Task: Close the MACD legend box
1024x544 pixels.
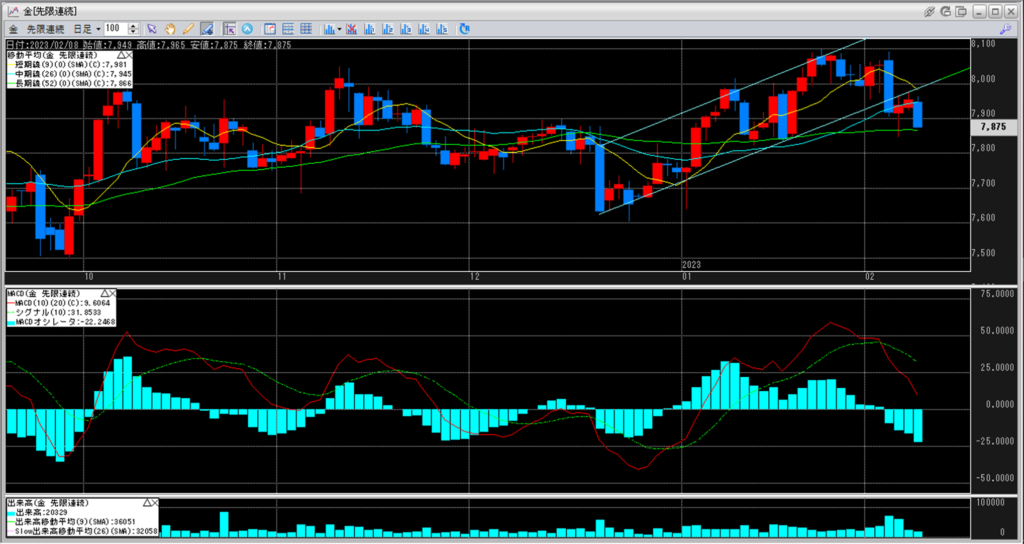Action: pyautogui.click(x=111, y=293)
